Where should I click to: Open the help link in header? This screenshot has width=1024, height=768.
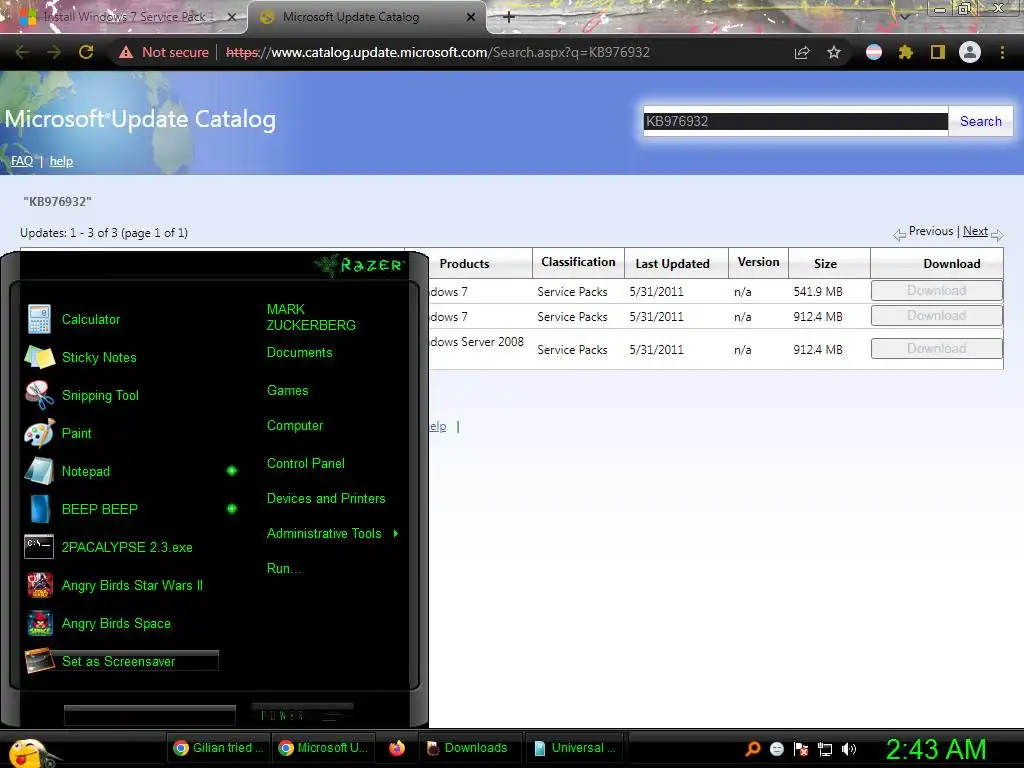tap(61, 161)
